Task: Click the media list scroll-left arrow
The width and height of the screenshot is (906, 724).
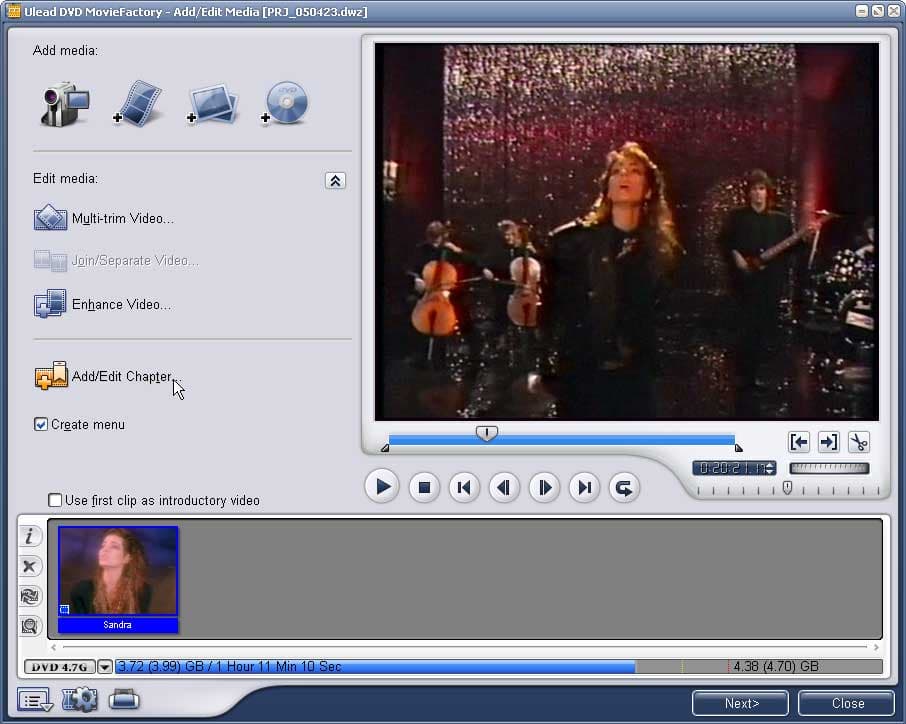Action: pos(54,648)
